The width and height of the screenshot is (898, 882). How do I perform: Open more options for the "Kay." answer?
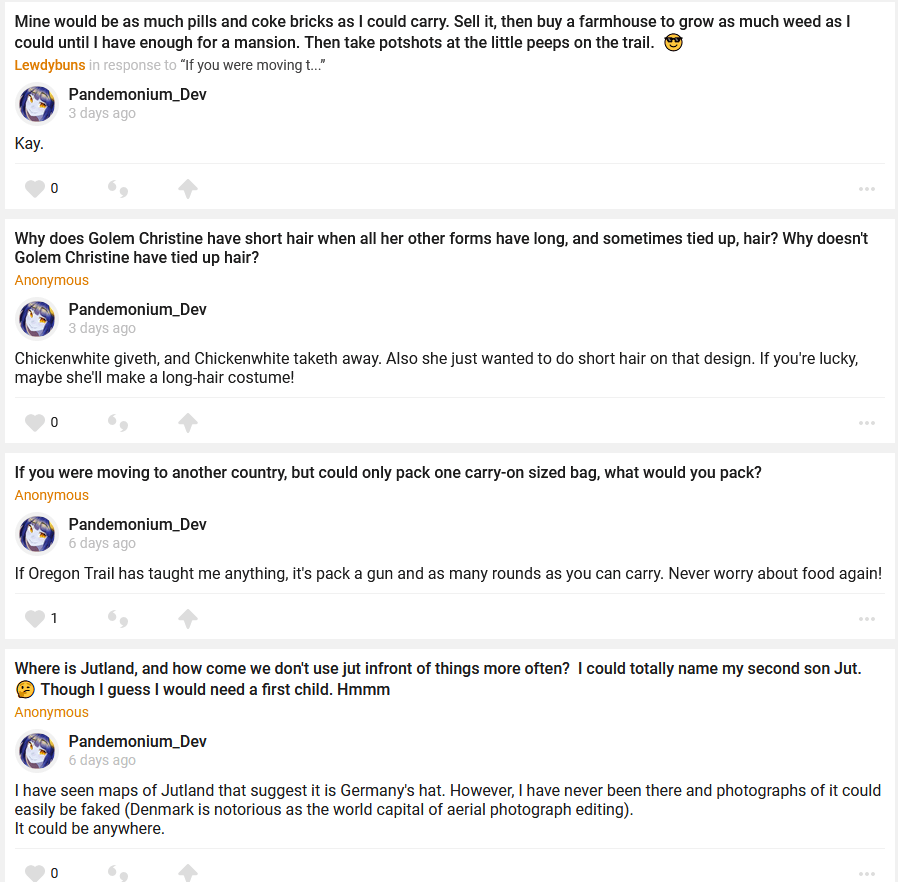pyautogui.click(x=866, y=188)
